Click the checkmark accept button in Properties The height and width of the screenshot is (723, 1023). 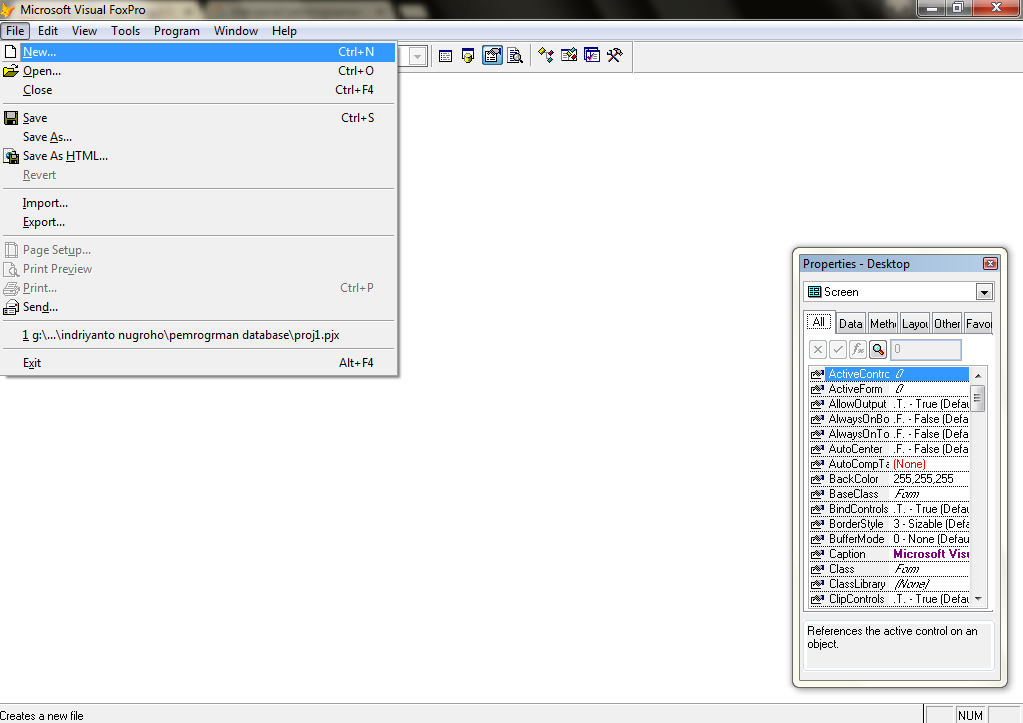pyautogui.click(x=838, y=350)
